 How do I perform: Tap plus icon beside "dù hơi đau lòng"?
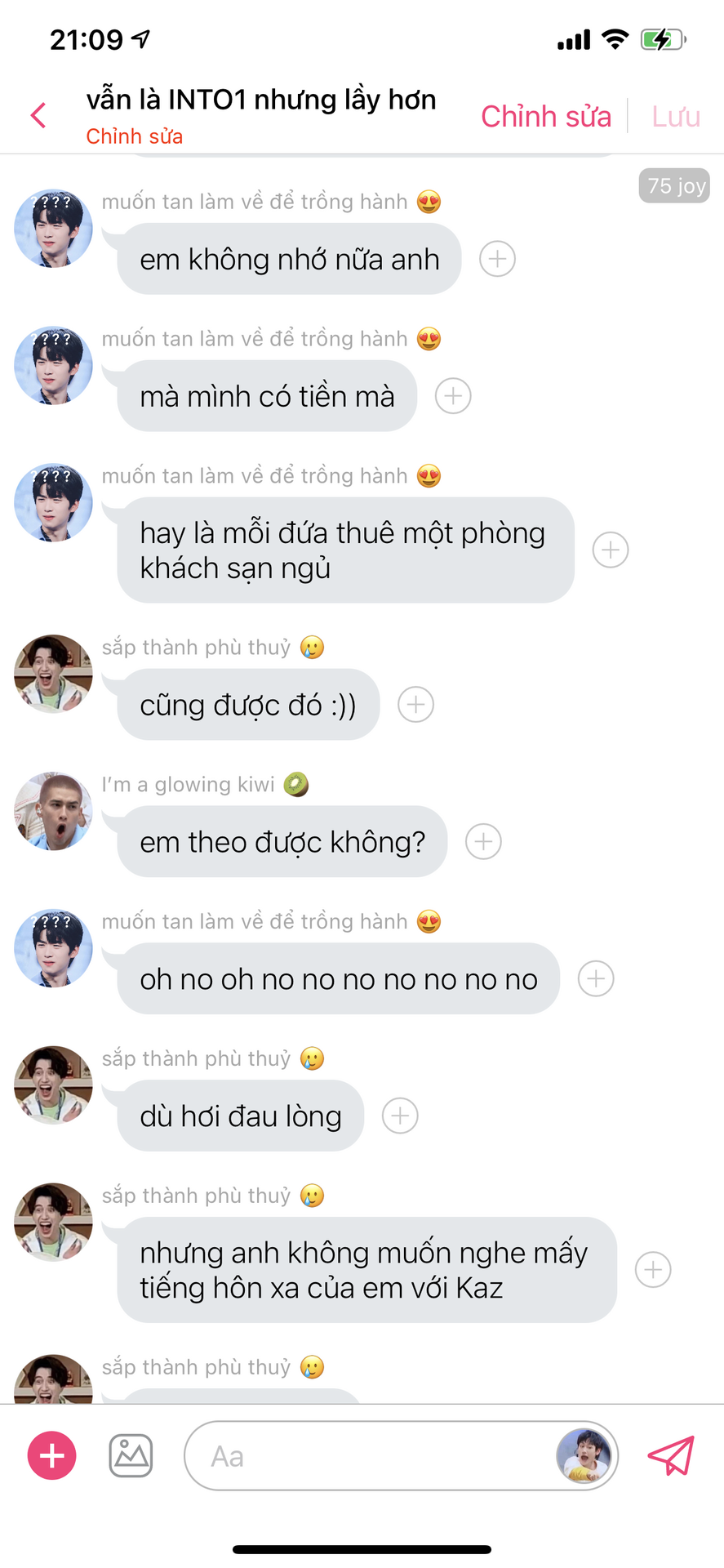[400, 1116]
